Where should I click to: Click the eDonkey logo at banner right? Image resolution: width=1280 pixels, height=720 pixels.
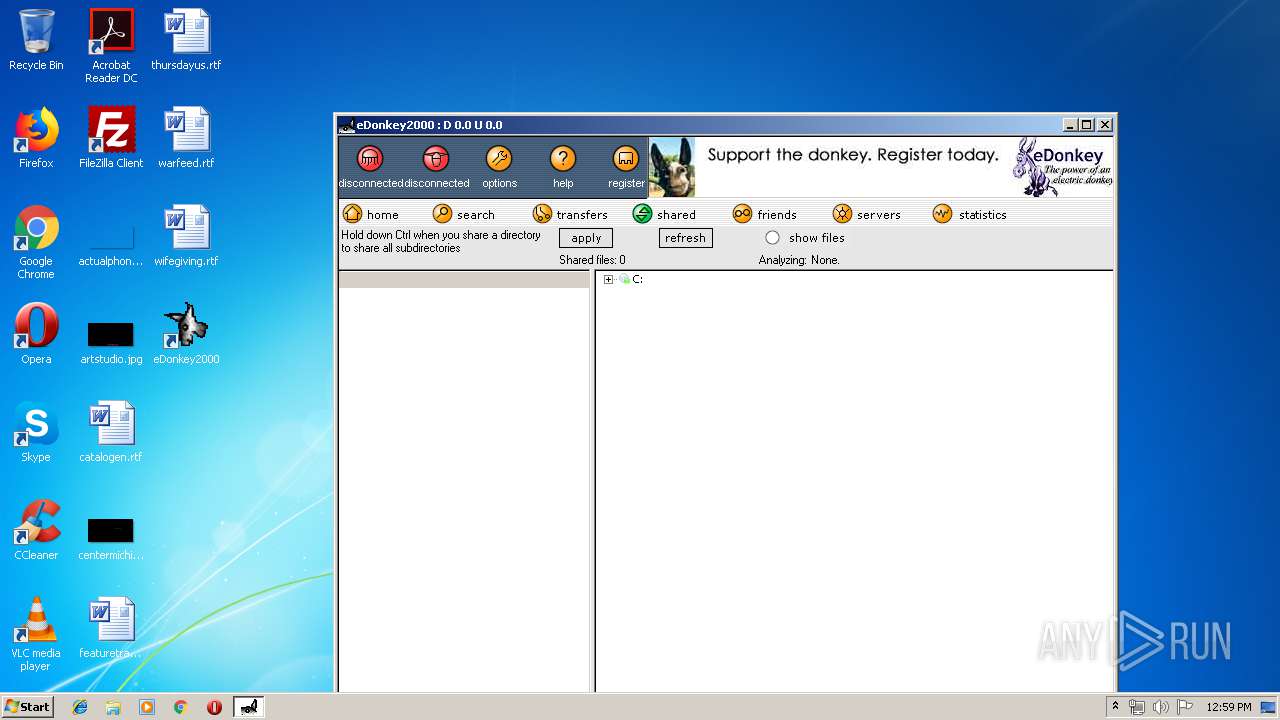tap(1062, 167)
